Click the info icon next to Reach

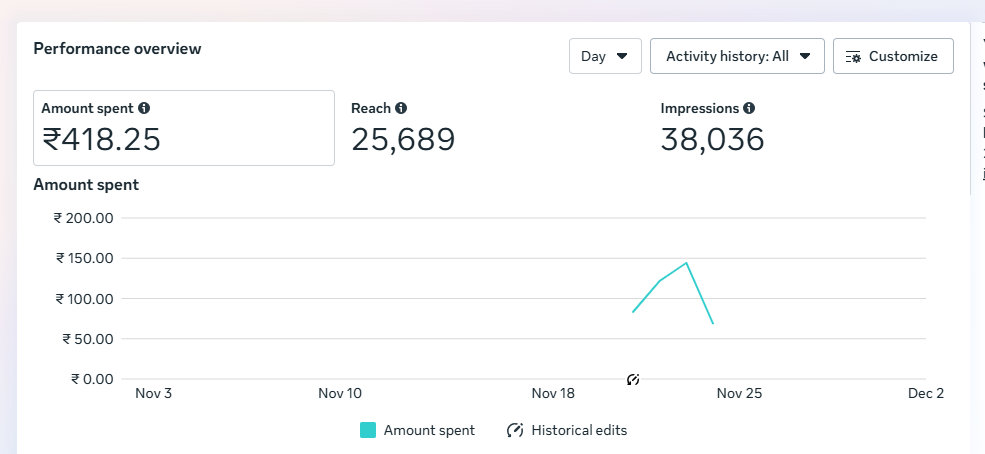click(401, 108)
